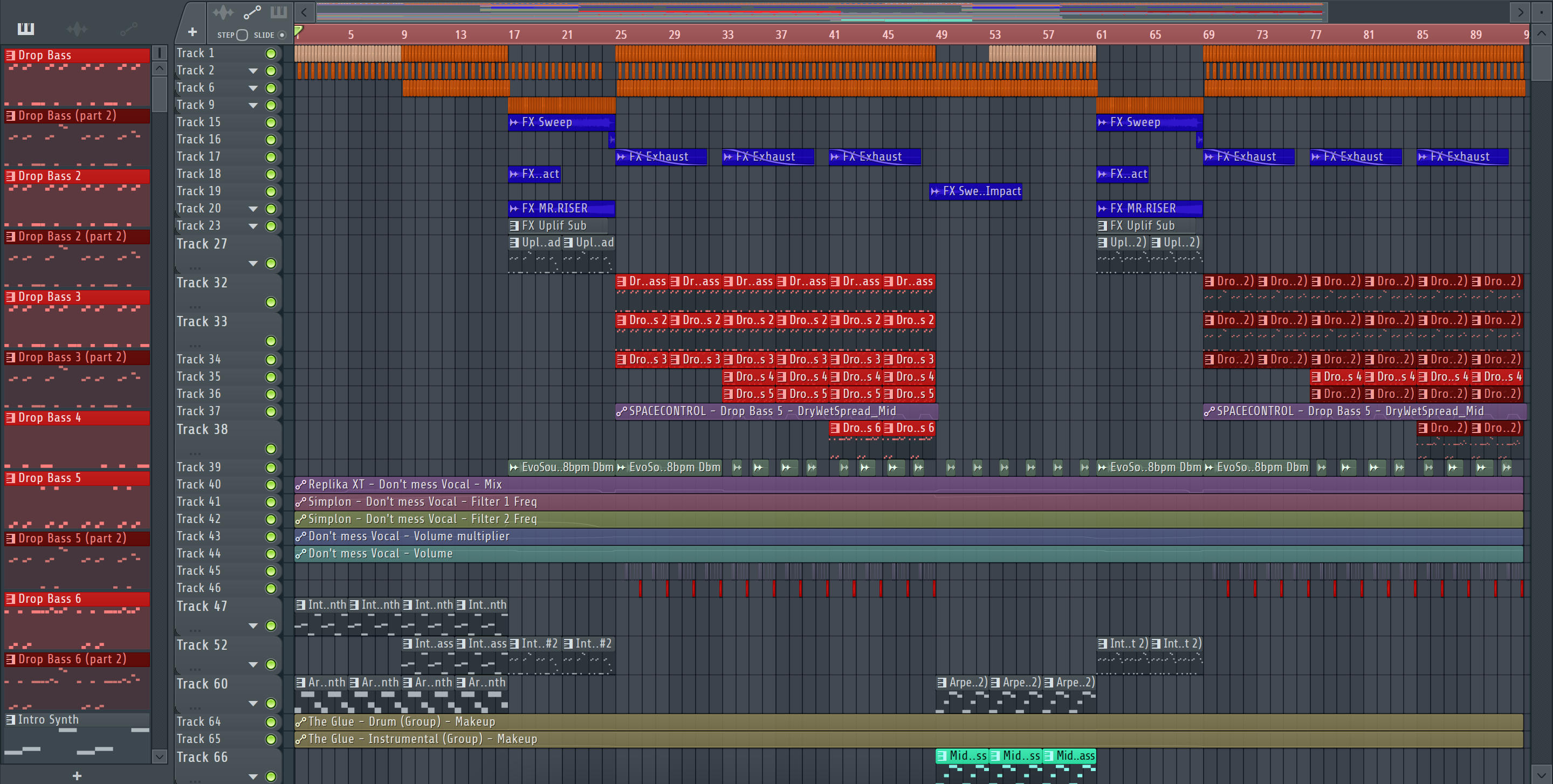
Task: Collapse Track 20 group arrow
Action: [x=253, y=209]
